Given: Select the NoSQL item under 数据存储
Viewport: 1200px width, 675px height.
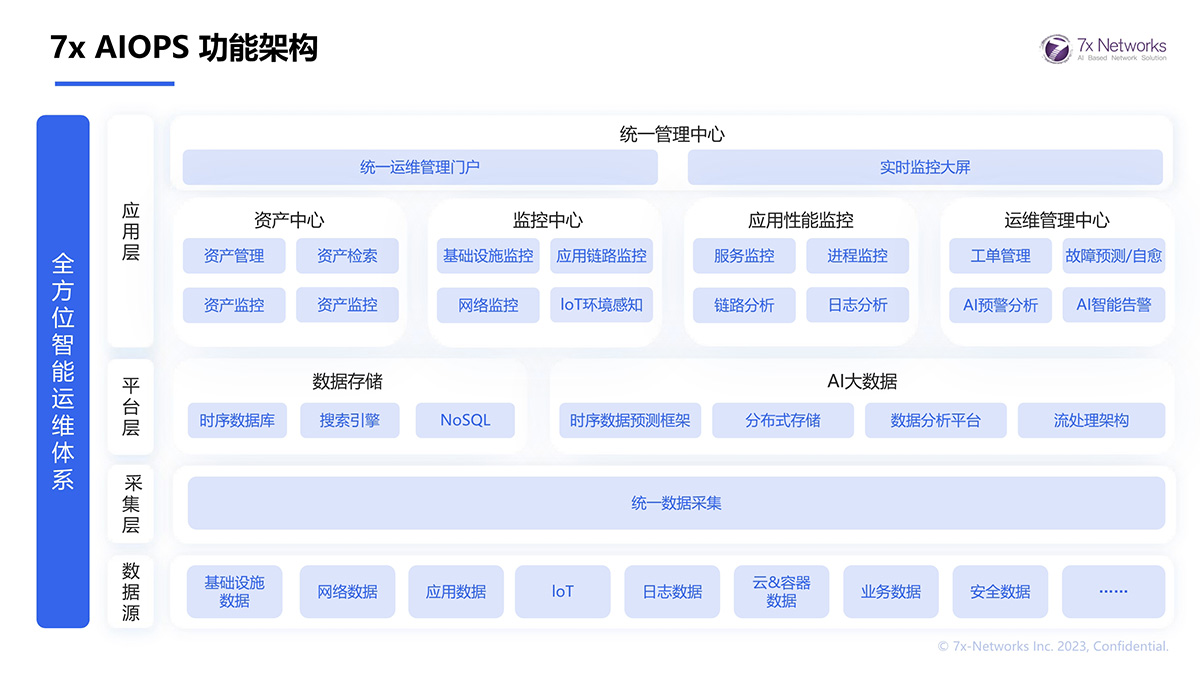Looking at the screenshot, I should (x=465, y=420).
